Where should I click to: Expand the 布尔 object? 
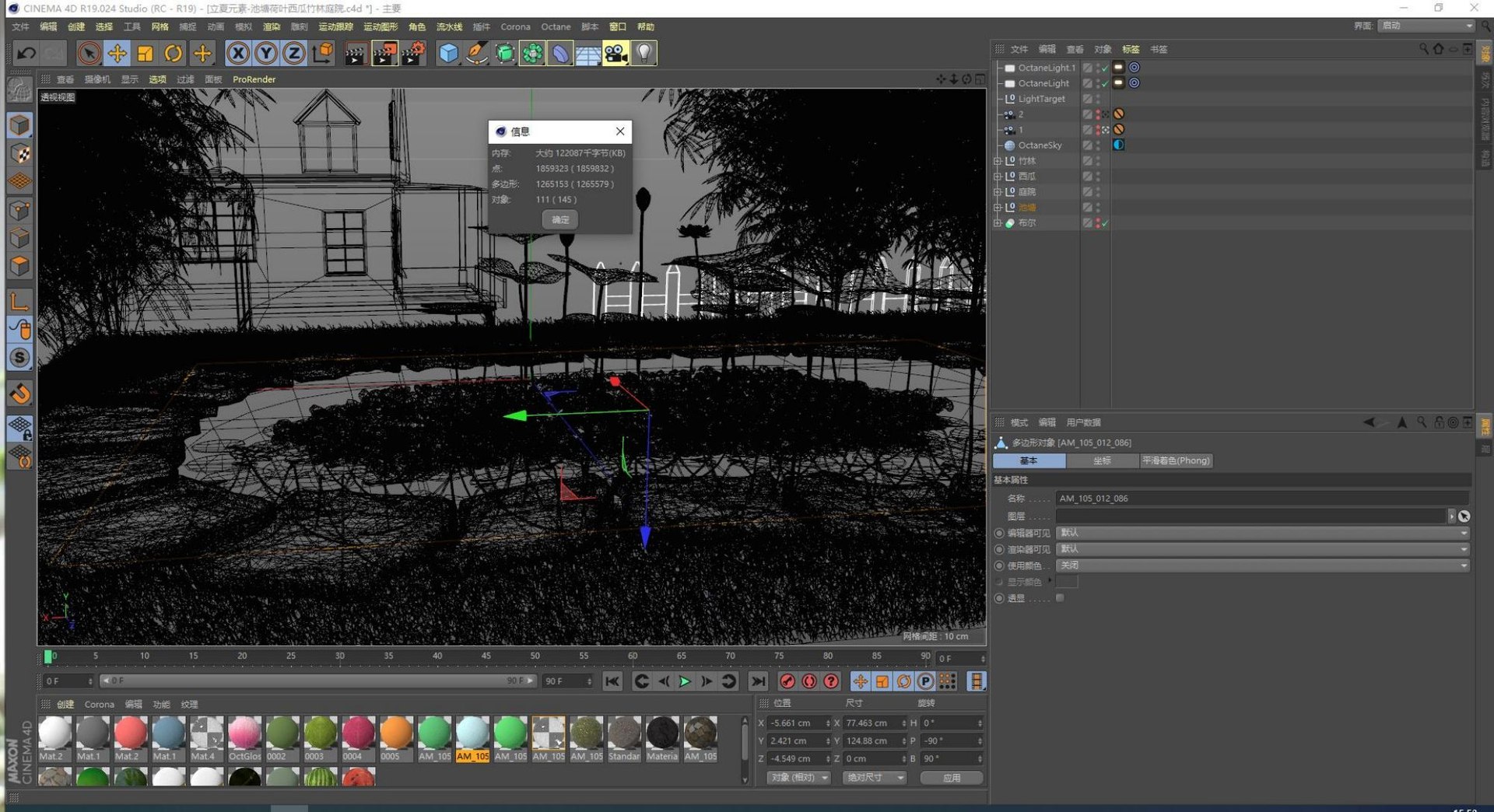tap(998, 223)
